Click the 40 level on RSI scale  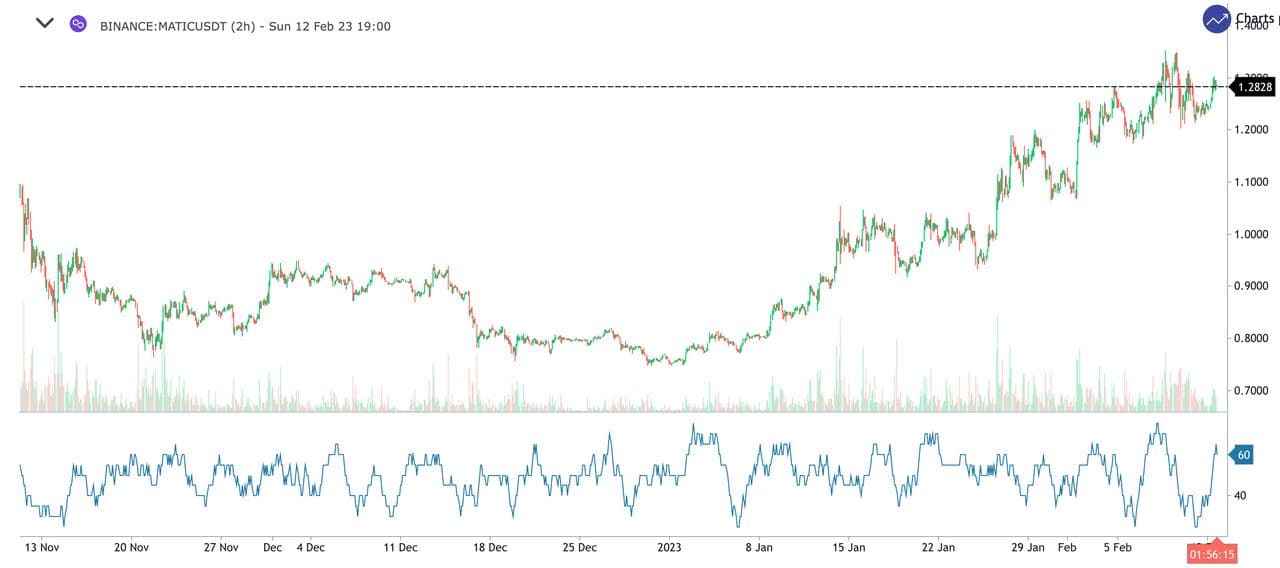coord(1240,495)
